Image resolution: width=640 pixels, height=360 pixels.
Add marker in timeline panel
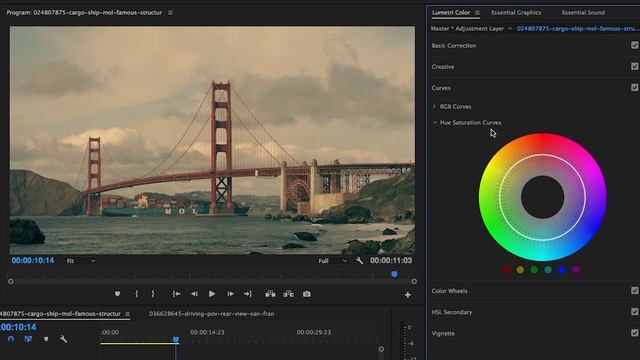tap(46, 339)
